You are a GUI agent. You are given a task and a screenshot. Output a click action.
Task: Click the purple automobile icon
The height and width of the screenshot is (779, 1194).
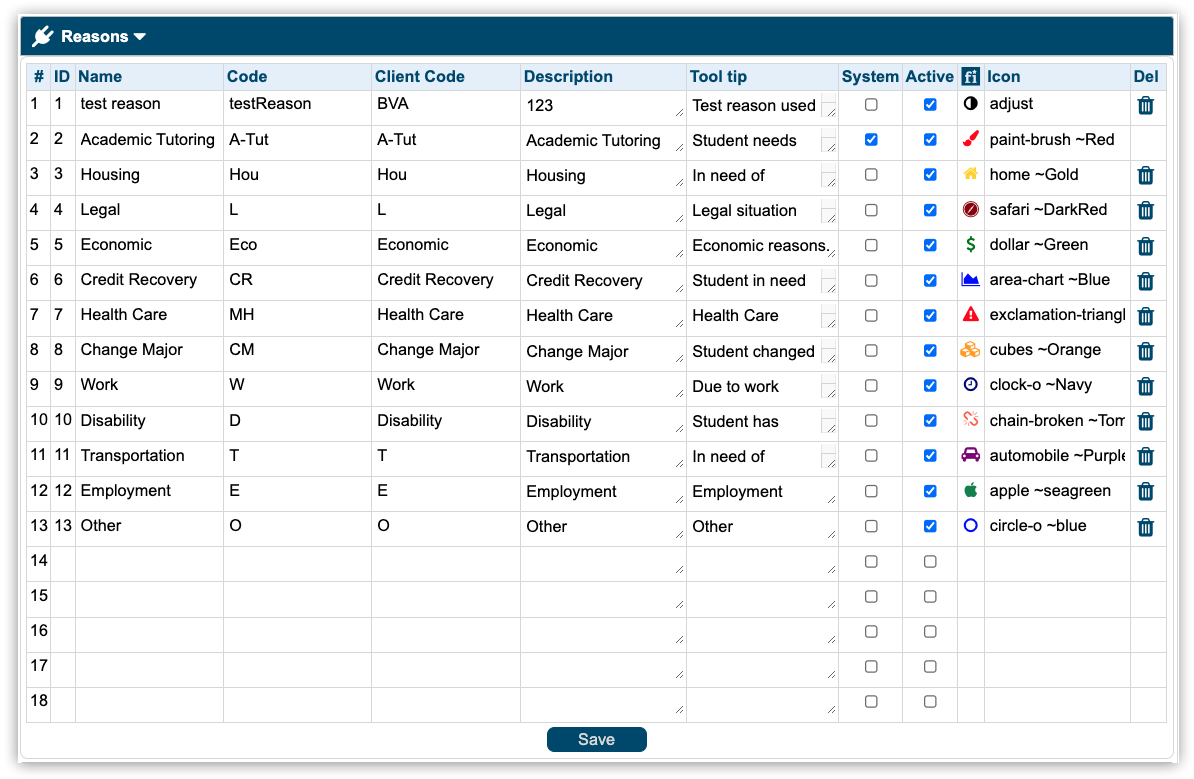(x=970, y=455)
